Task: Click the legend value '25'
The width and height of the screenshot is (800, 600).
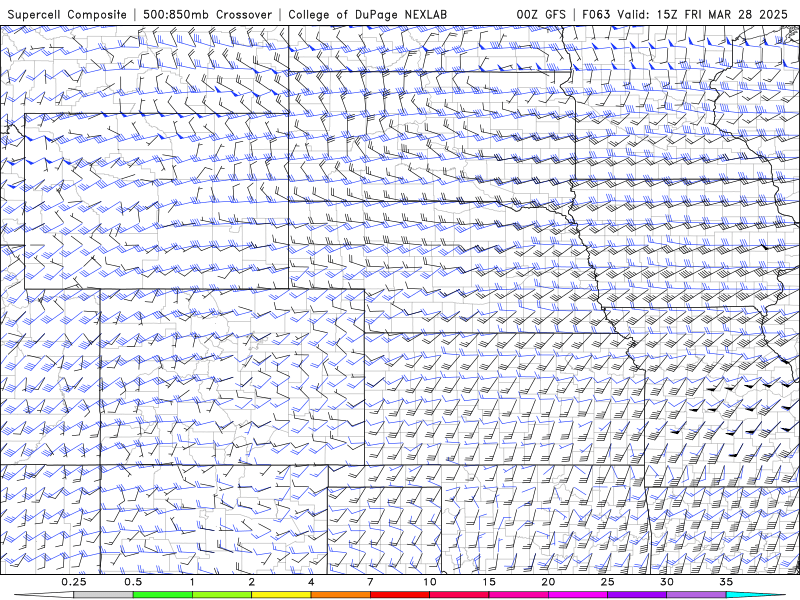Action: [x=607, y=582]
